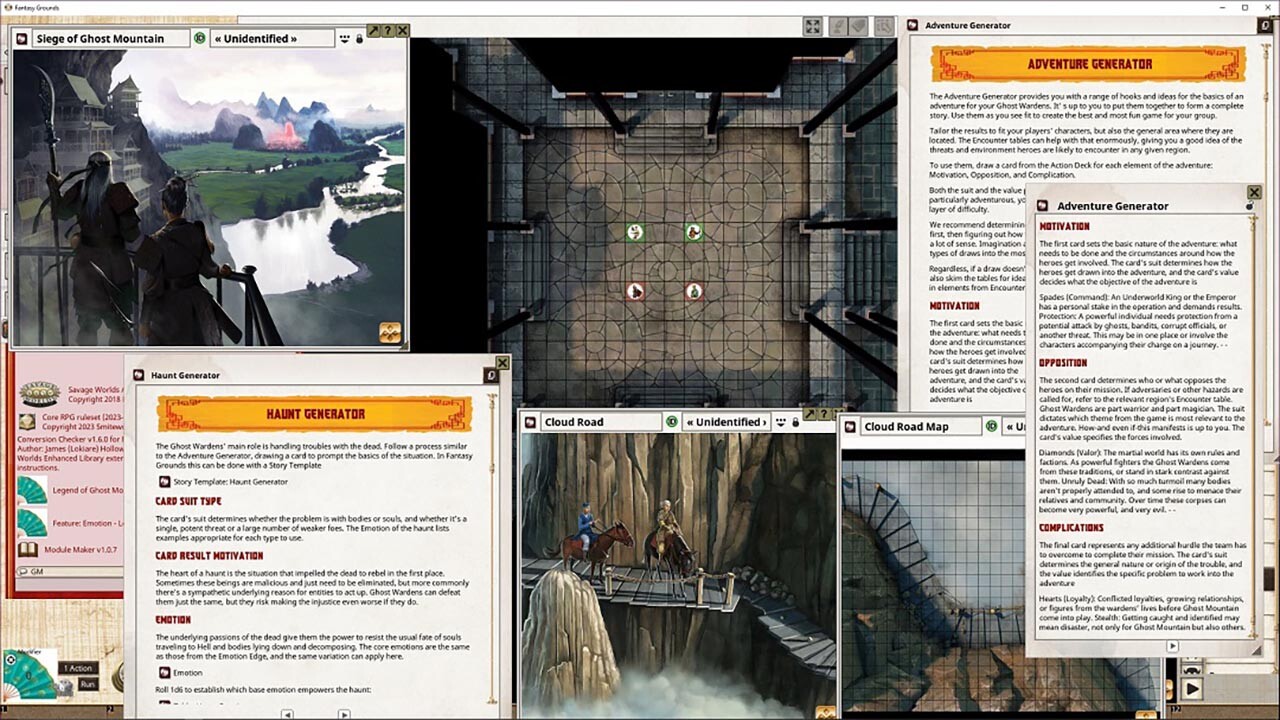Open the Module Maker v1.0.7 book icon
This screenshot has width=1280, height=720.
[26, 549]
